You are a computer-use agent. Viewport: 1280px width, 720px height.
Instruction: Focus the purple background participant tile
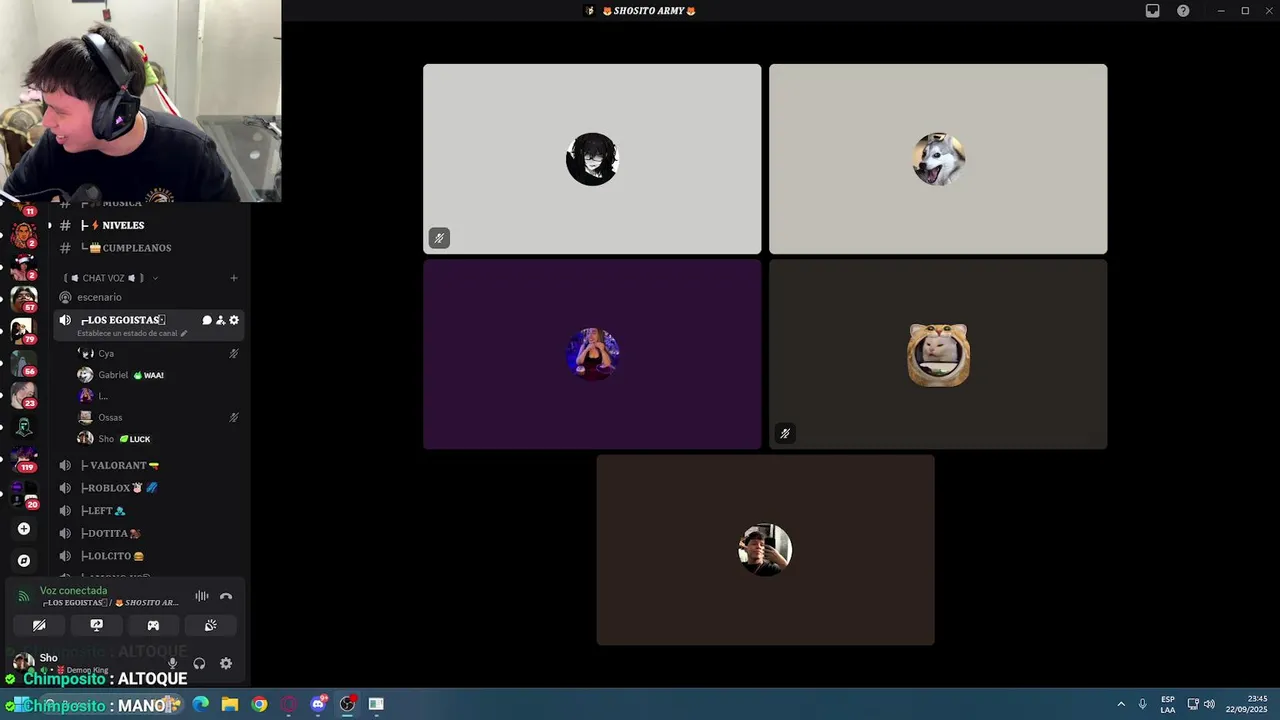592,354
